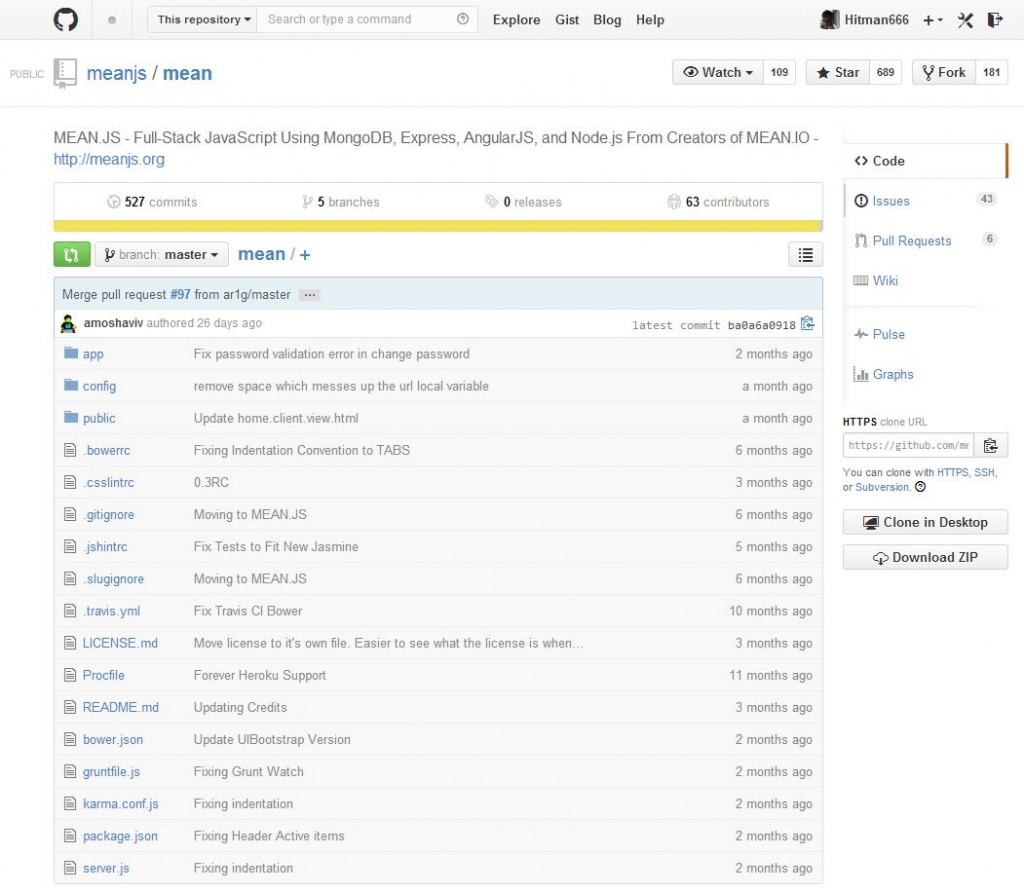Expand the commit message ellipsis

tap(309, 295)
